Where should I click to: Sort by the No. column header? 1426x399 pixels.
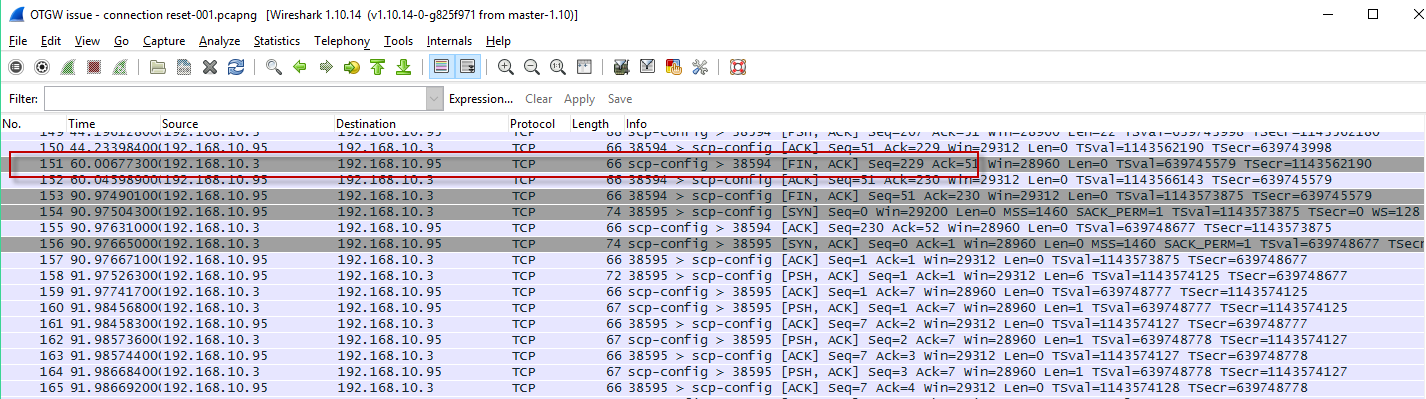33,124
